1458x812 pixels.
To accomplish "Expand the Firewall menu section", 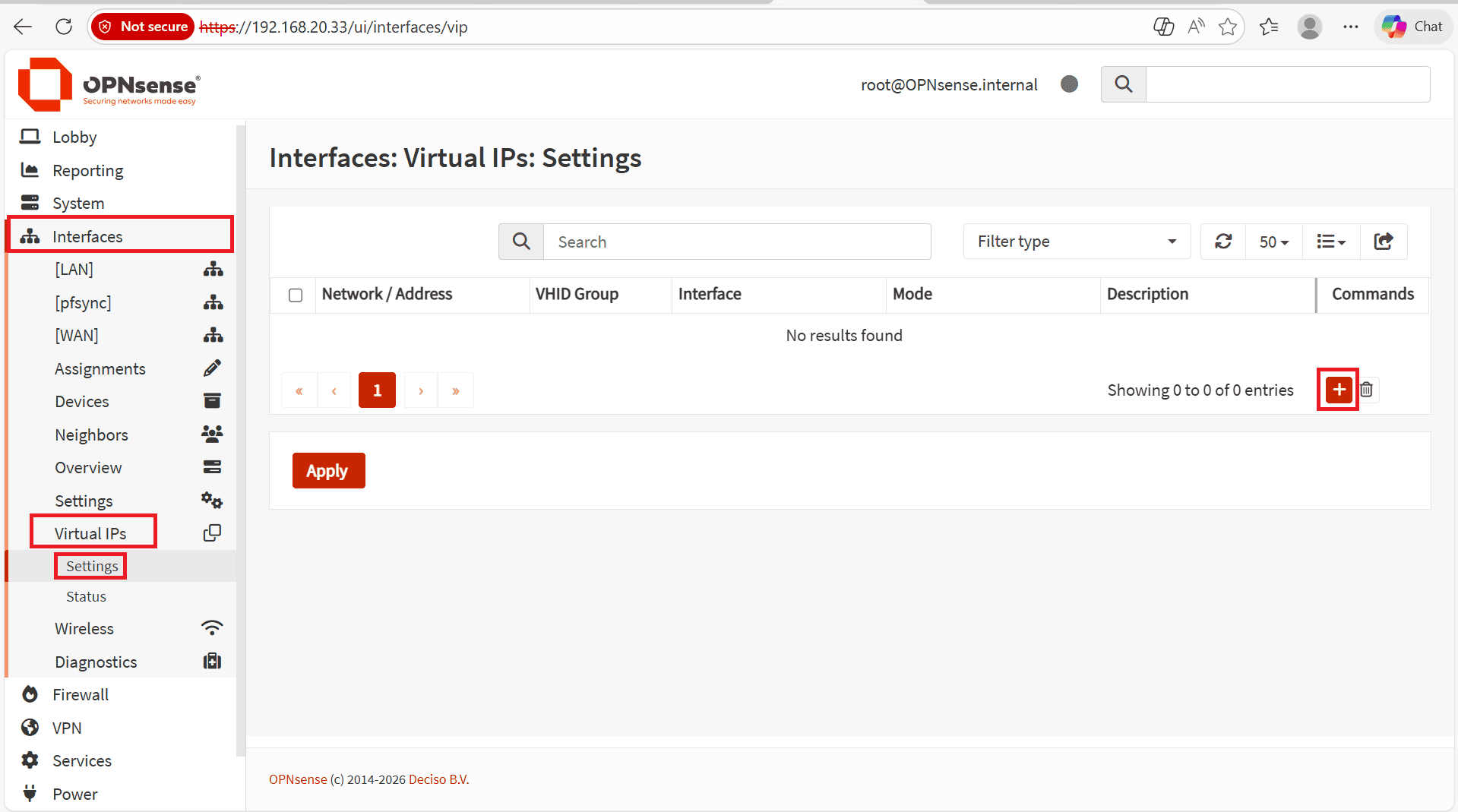I will pos(81,694).
